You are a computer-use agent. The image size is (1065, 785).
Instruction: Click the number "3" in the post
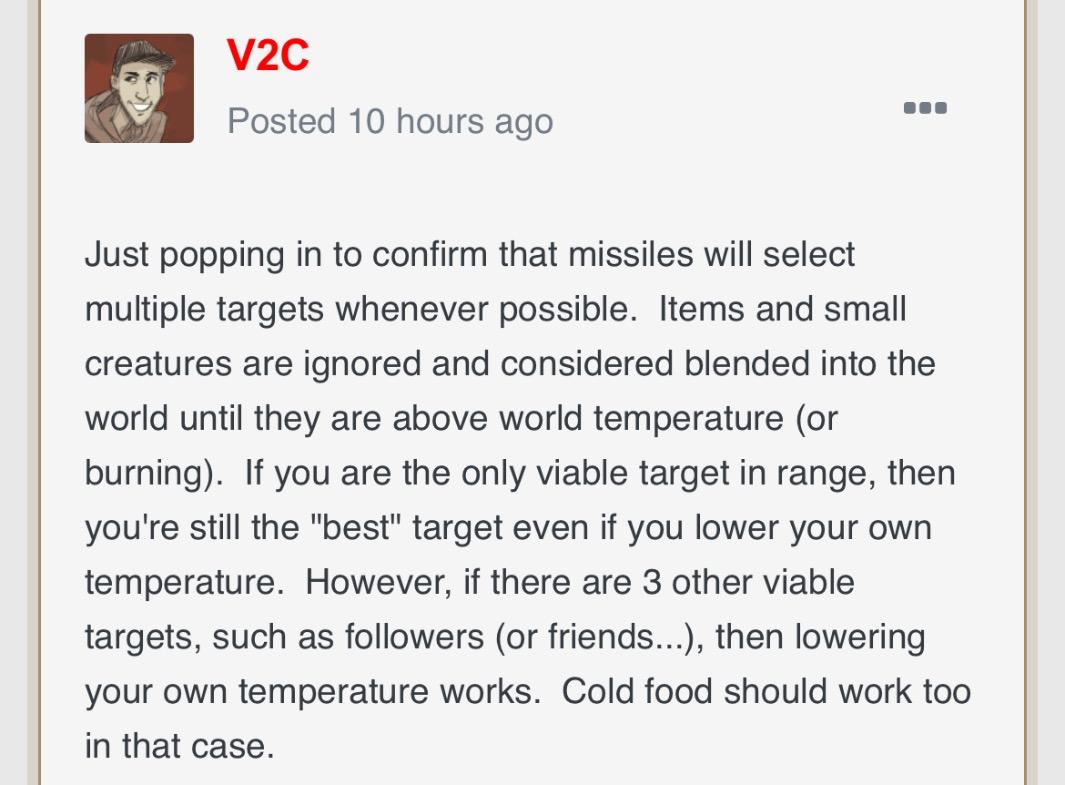coord(652,582)
